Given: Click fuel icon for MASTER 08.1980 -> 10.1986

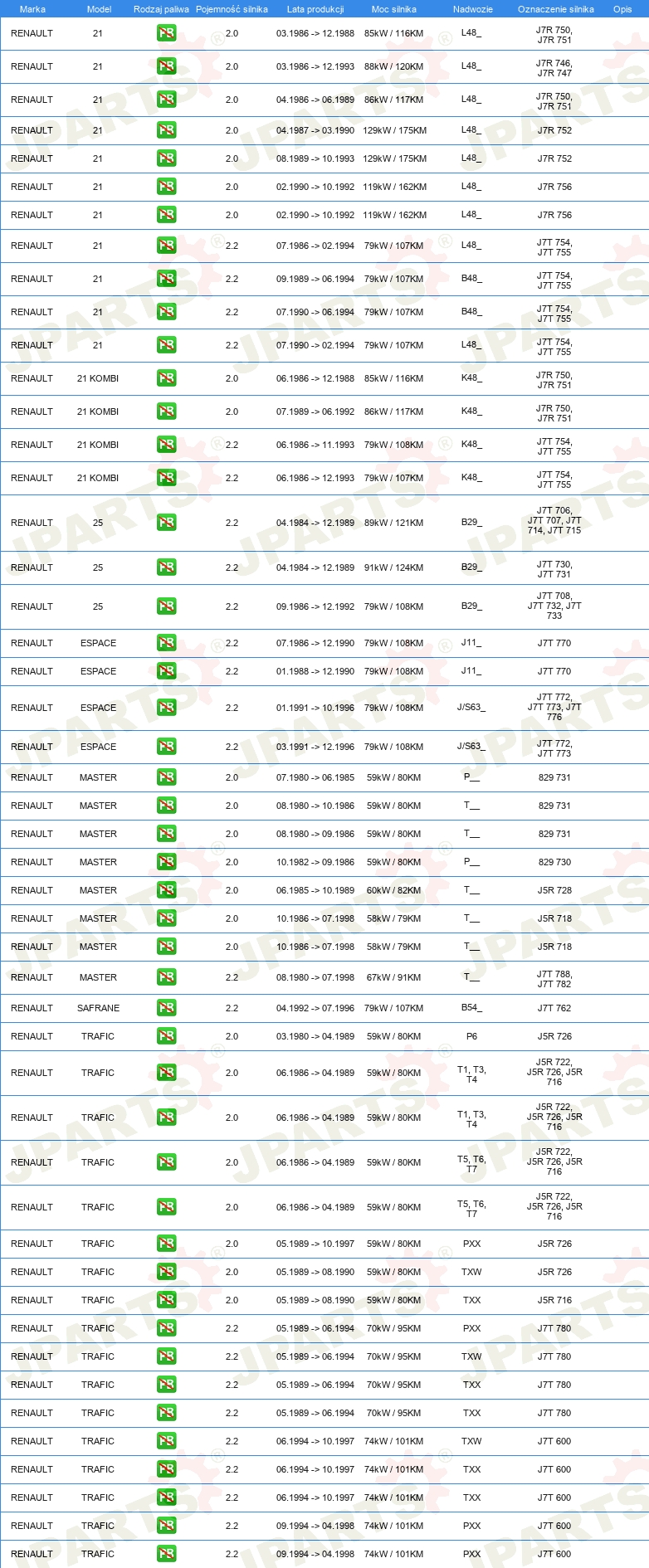Looking at the screenshot, I should point(167,806).
